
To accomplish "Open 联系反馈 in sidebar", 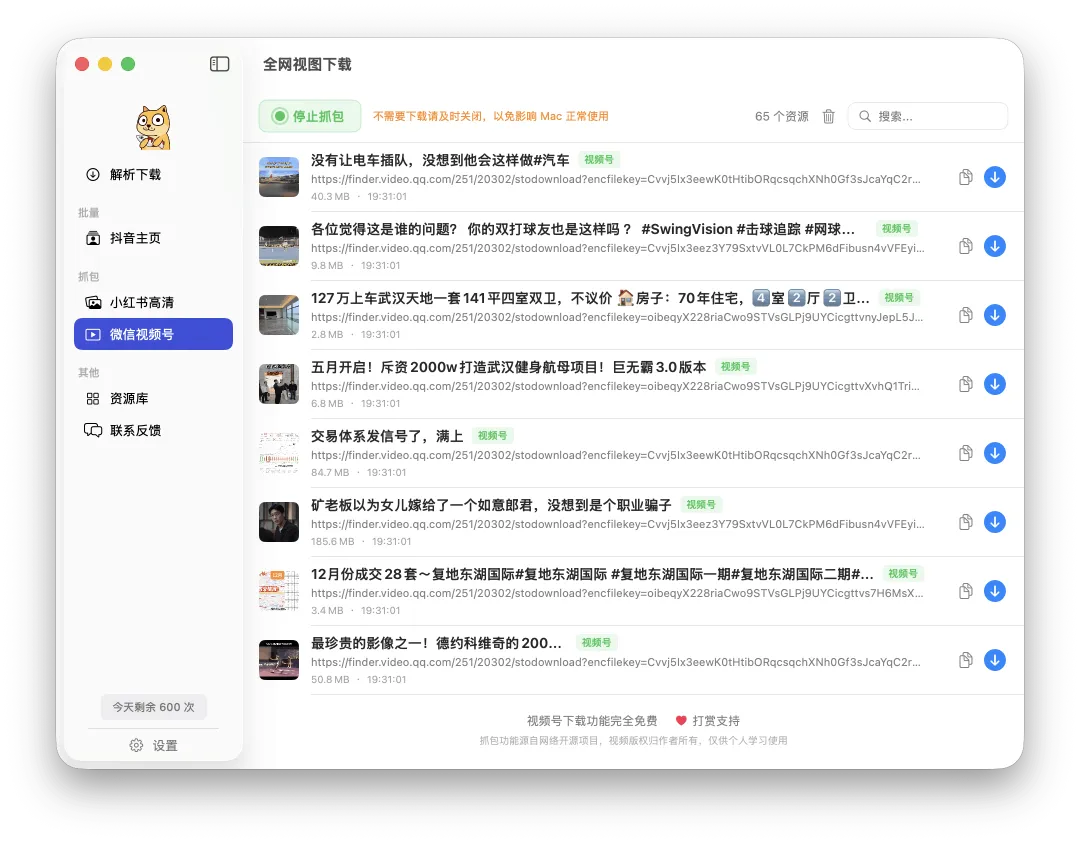I will pos(153,430).
